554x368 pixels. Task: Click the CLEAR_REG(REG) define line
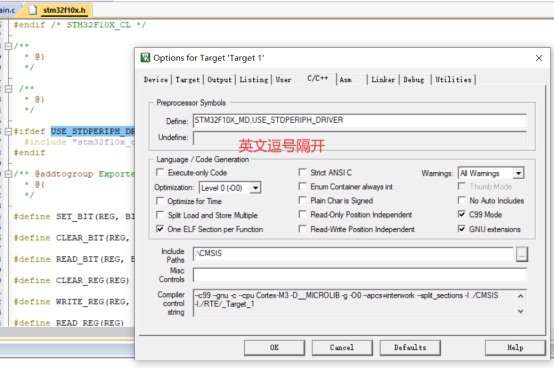[71, 280]
